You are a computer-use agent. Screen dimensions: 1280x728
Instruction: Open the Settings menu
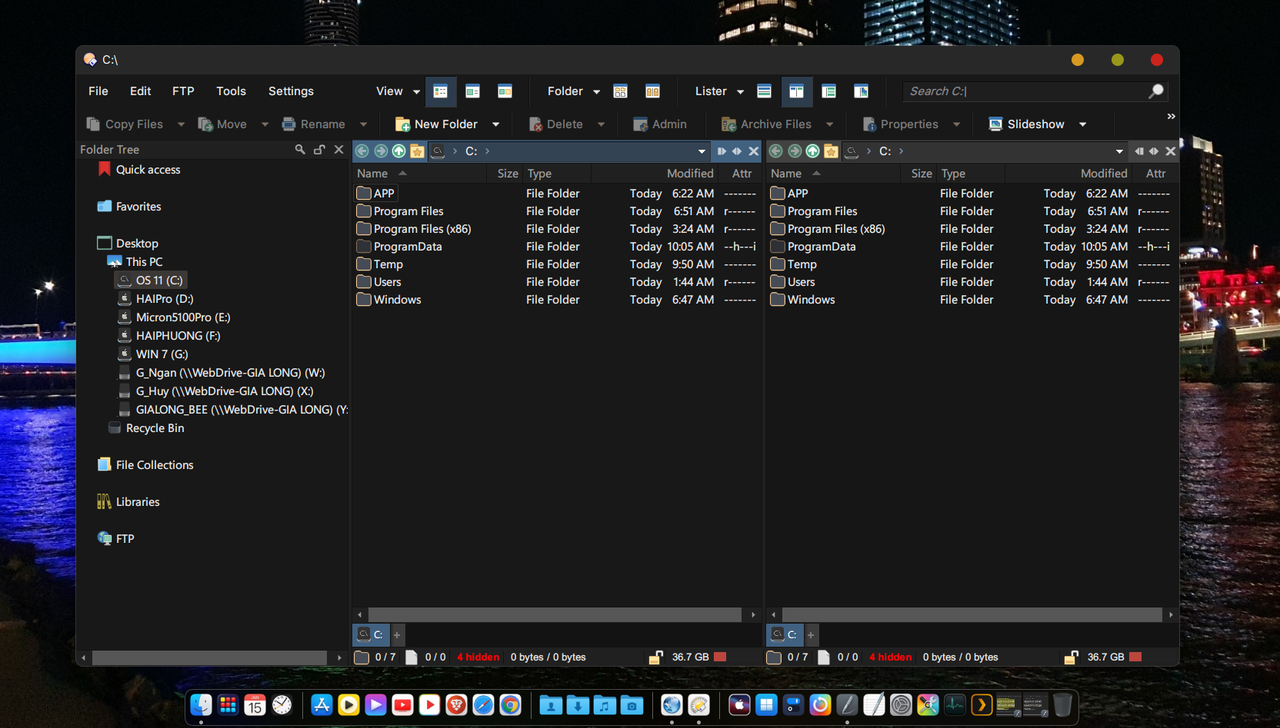coord(290,91)
